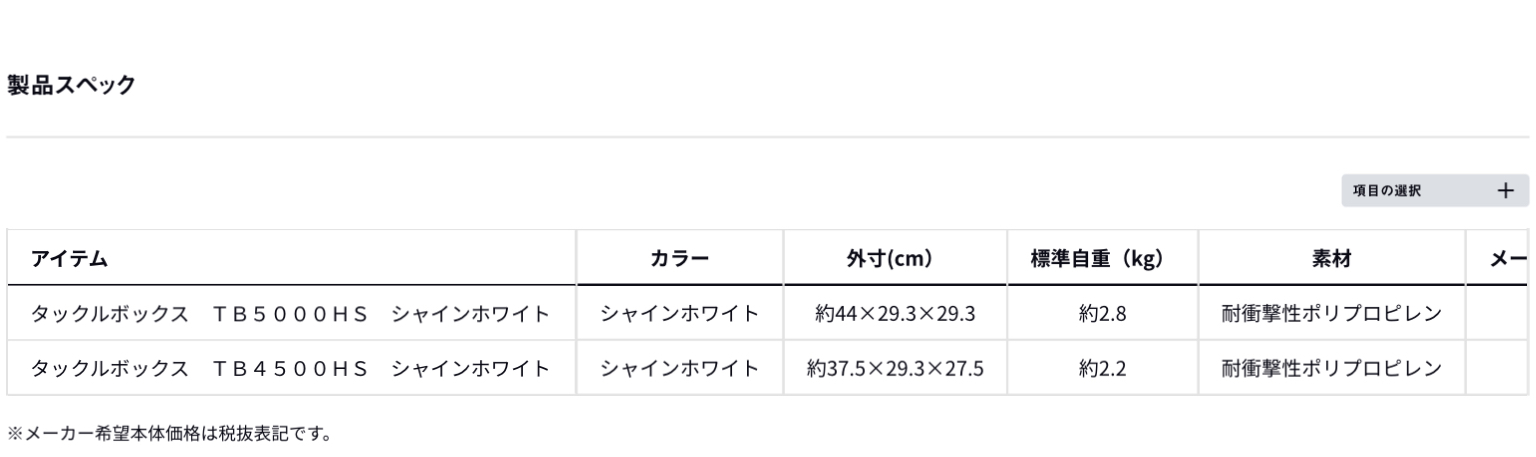Select the TB4500HS item name cell

(x=291, y=368)
